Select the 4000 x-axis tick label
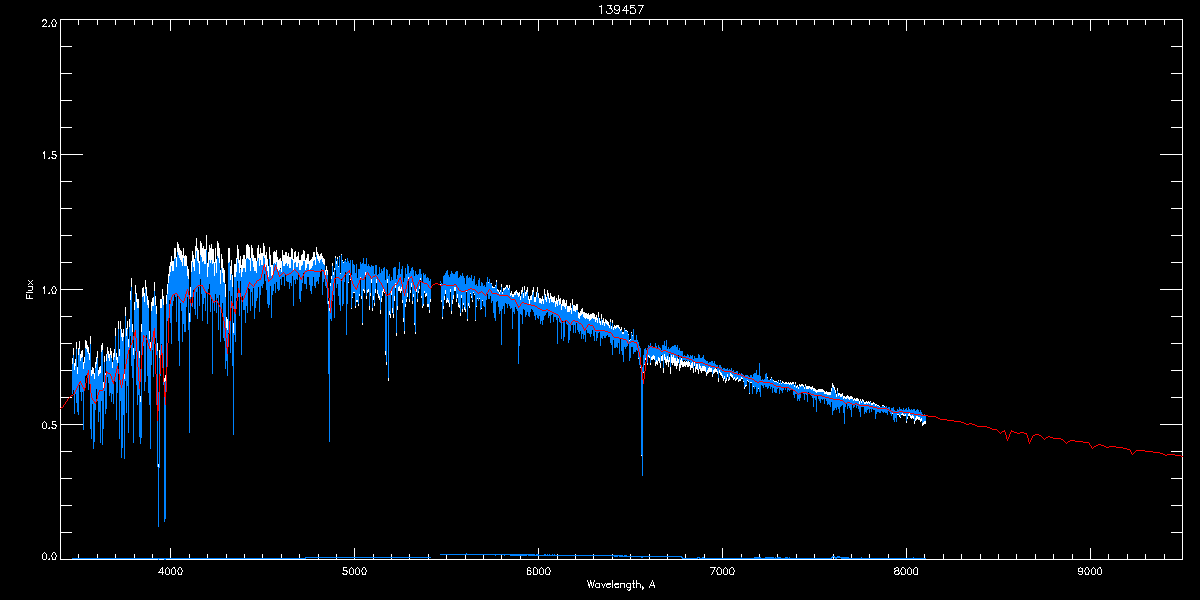 coord(170,572)
